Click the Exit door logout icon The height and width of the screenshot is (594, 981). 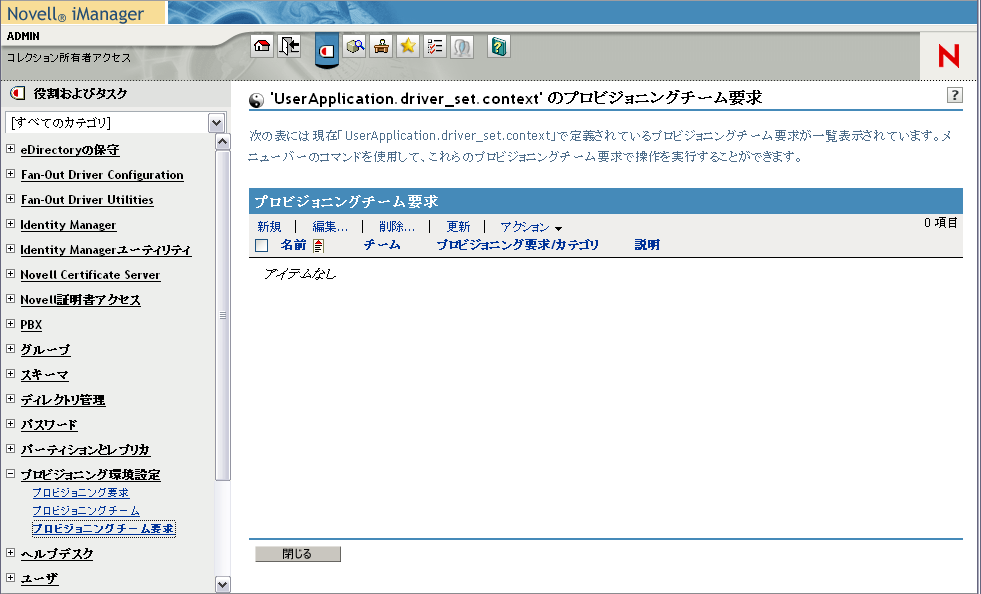point(289,46)
